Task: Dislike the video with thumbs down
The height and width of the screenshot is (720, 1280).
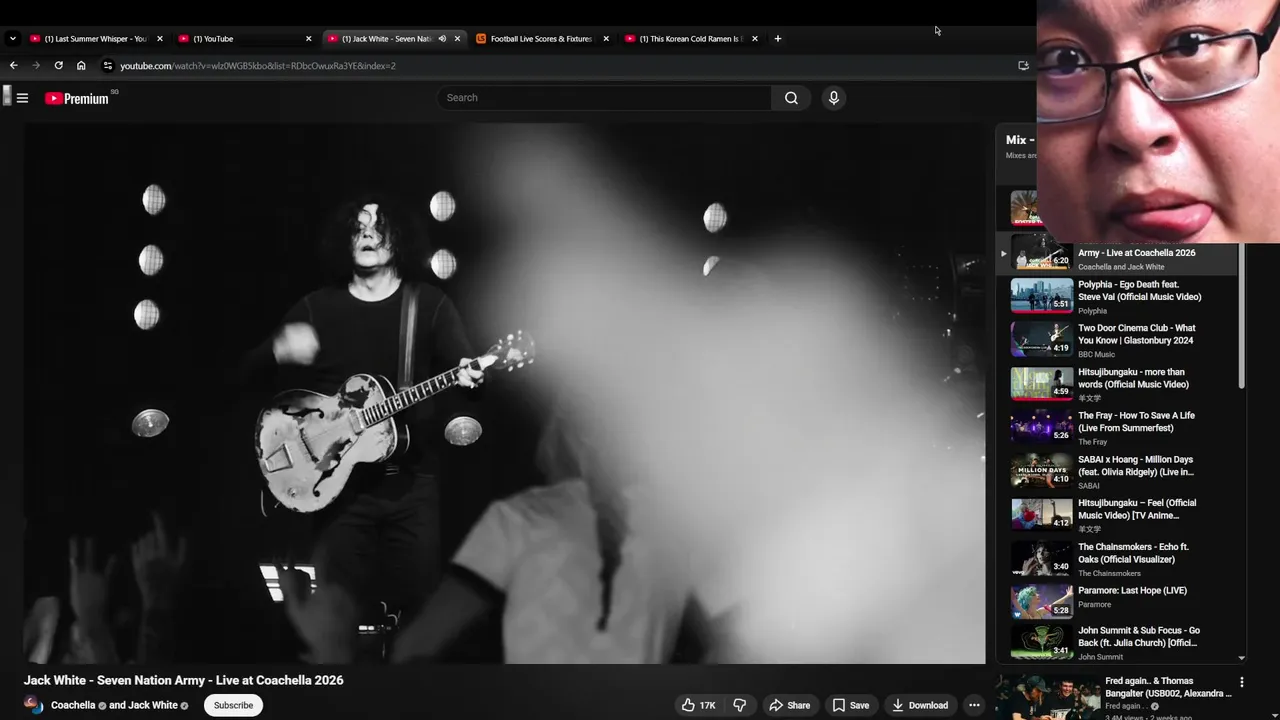Action: click(740, 705)
